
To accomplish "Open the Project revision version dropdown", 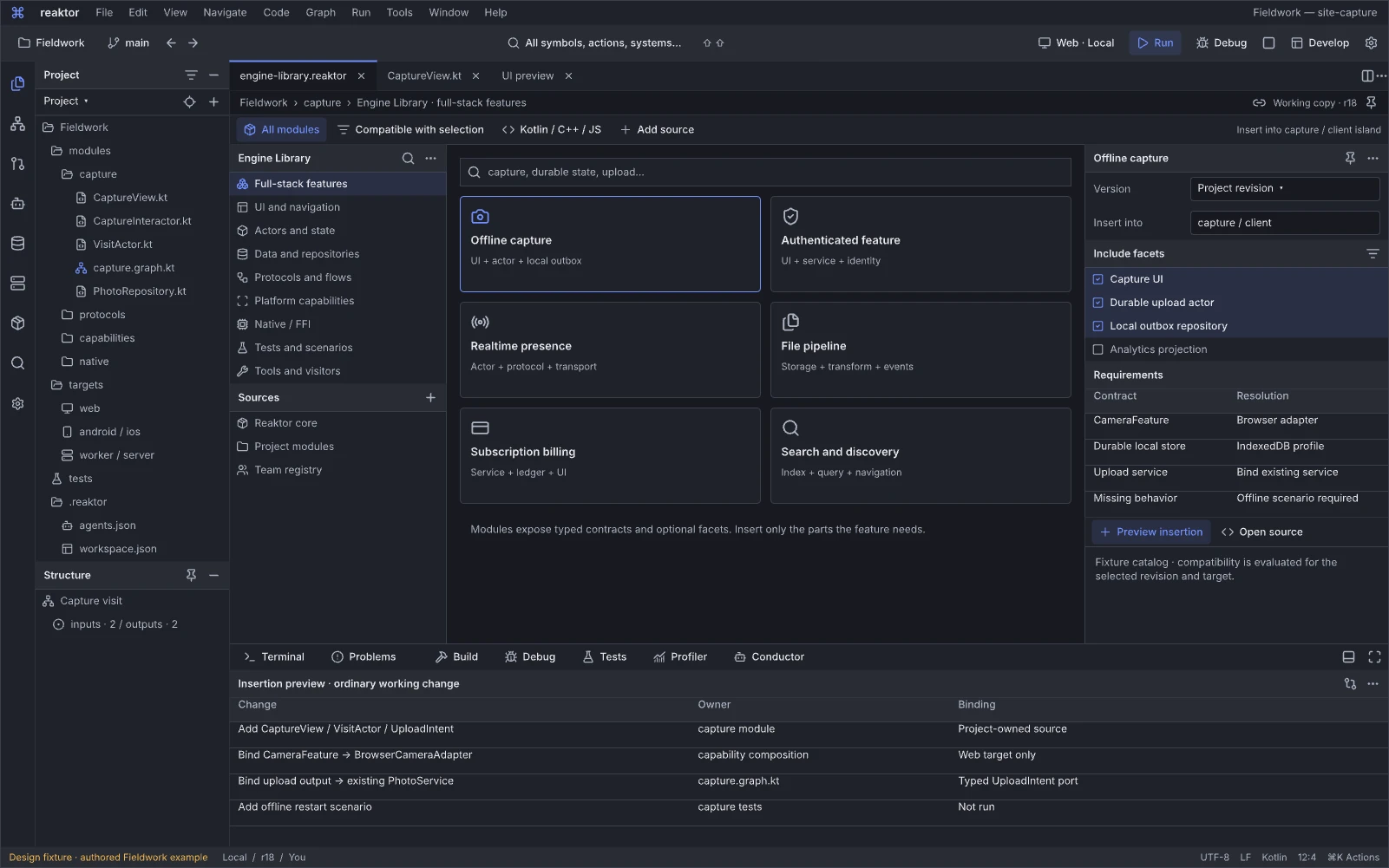I will (1284, 188).
